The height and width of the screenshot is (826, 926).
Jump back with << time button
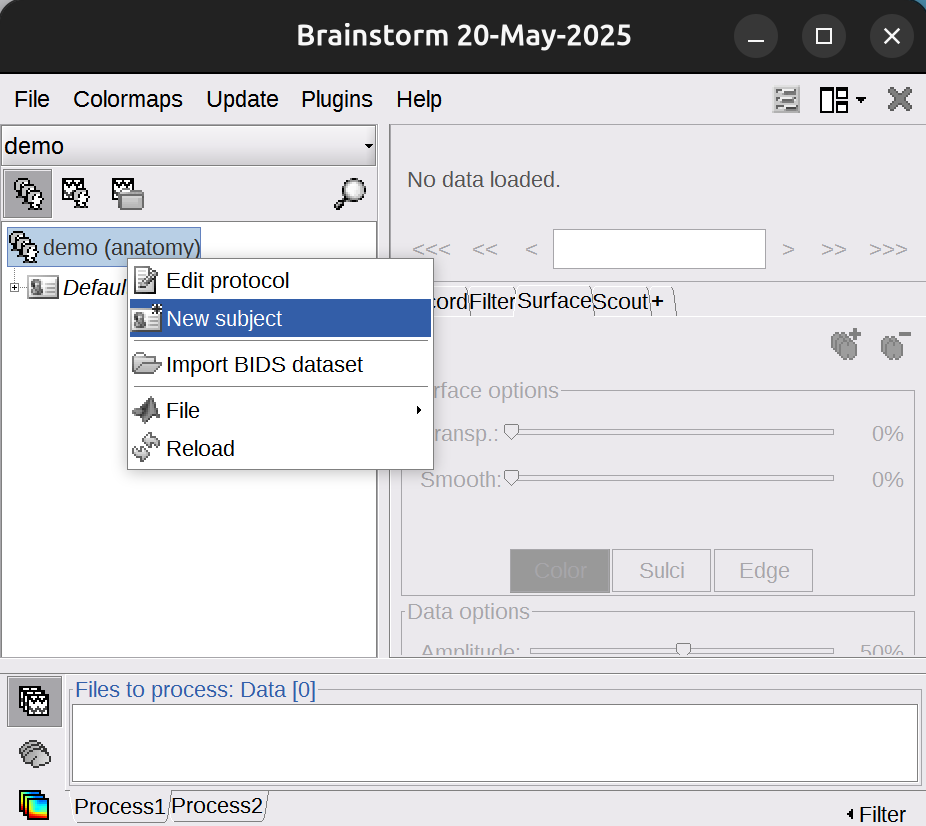(x=485, y=249)
